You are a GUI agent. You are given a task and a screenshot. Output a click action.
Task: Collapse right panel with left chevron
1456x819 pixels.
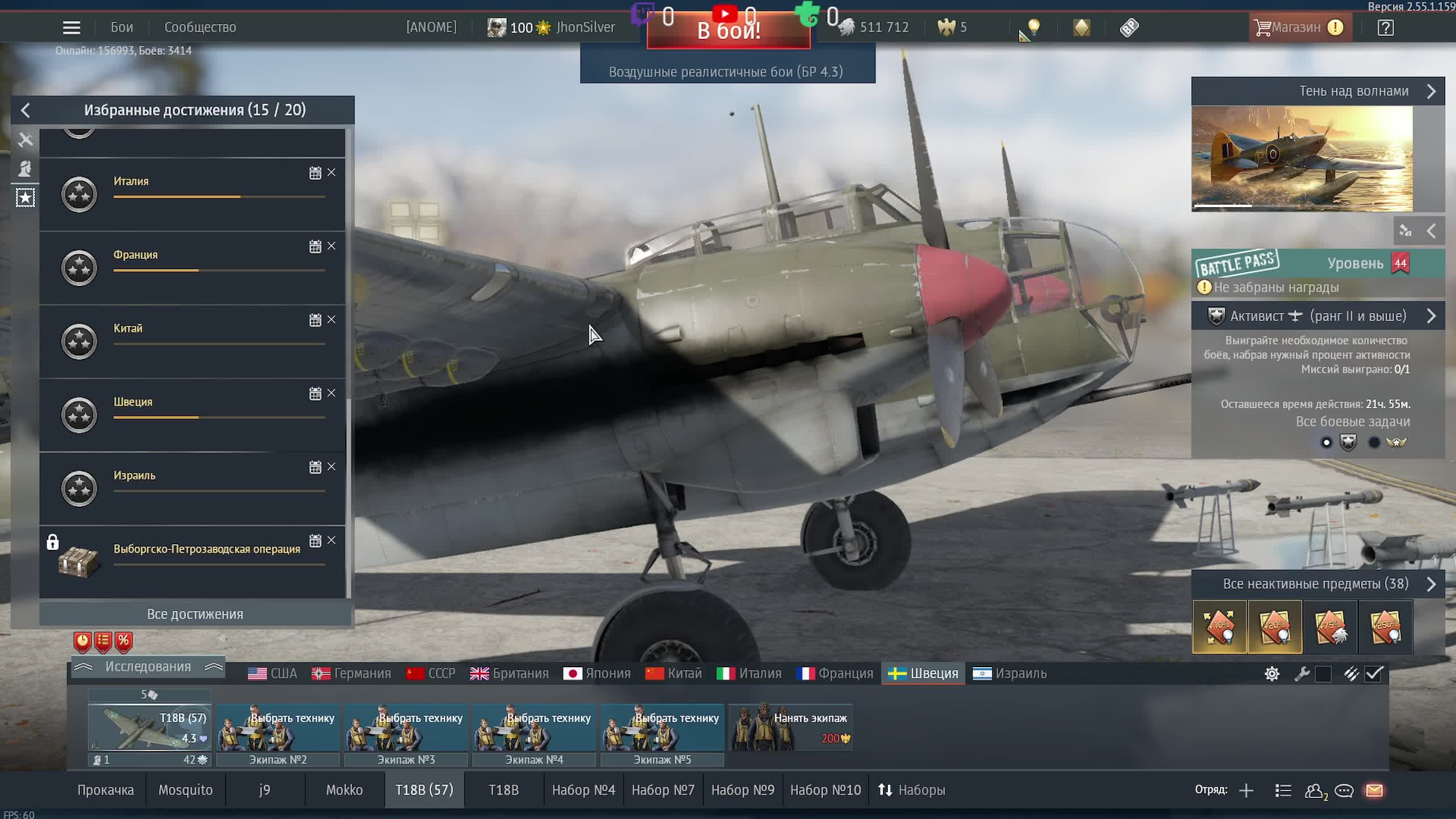point(1431,231)
